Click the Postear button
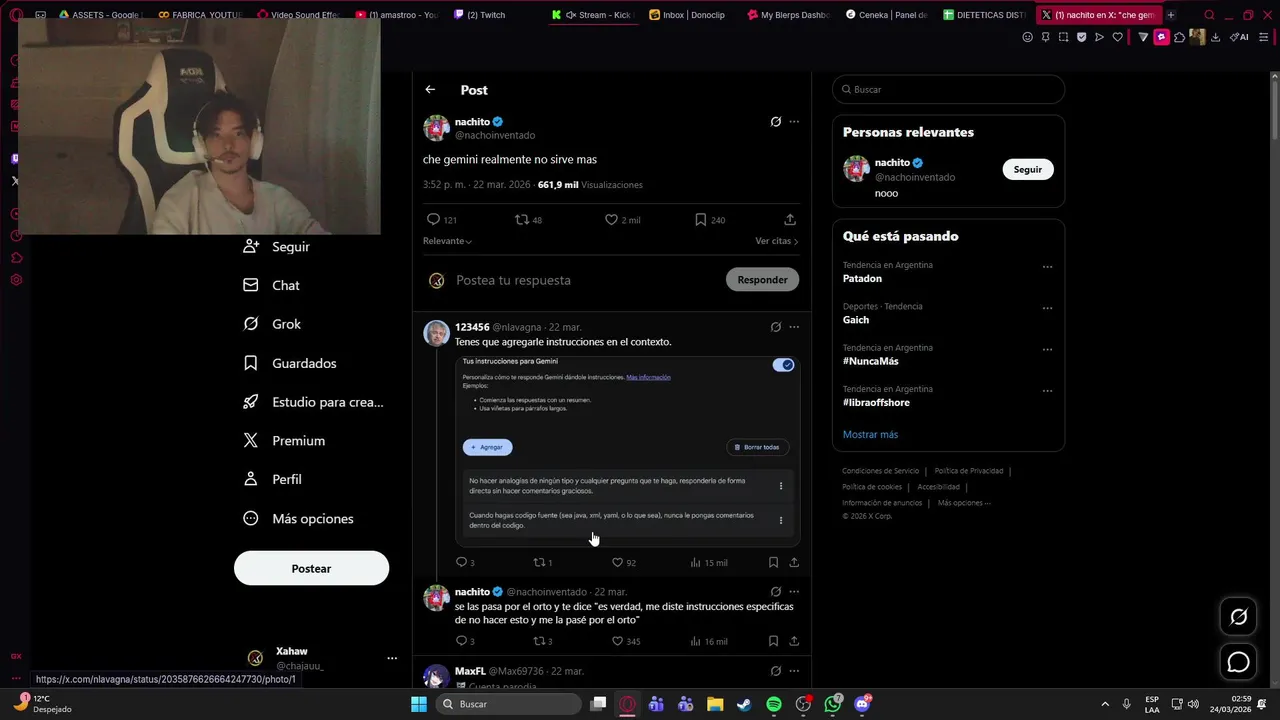 (311, 568)
